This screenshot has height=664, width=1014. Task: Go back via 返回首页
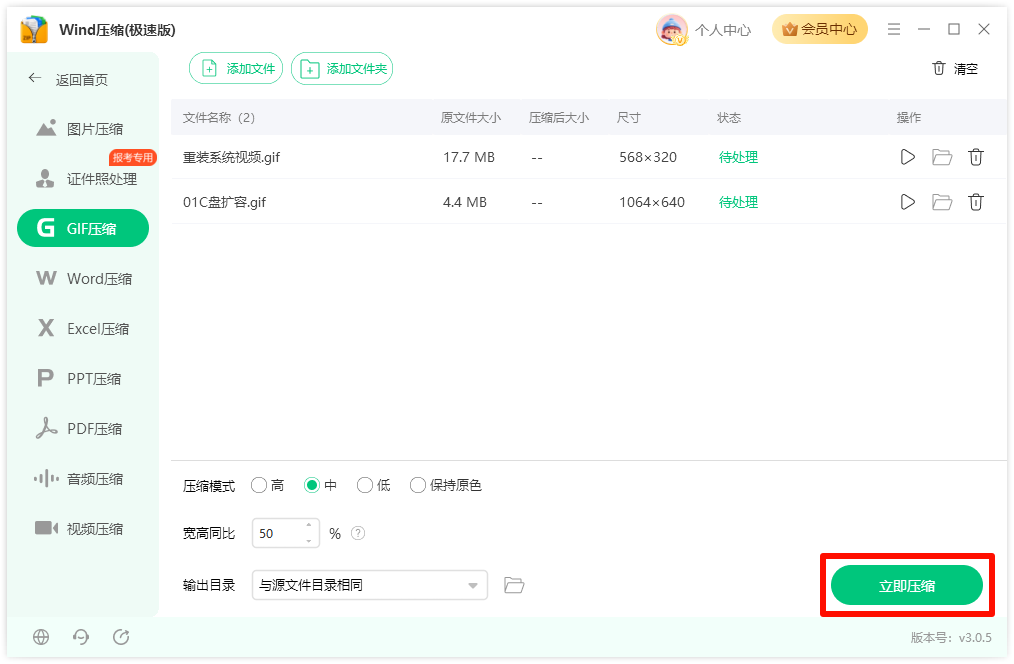coord(68,80)
